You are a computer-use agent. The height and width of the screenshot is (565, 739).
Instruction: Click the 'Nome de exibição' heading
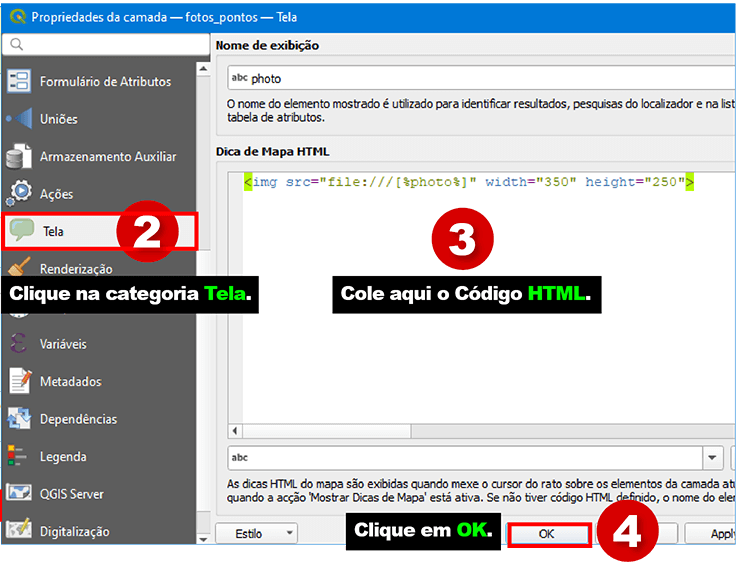click(x=267, y=45)
